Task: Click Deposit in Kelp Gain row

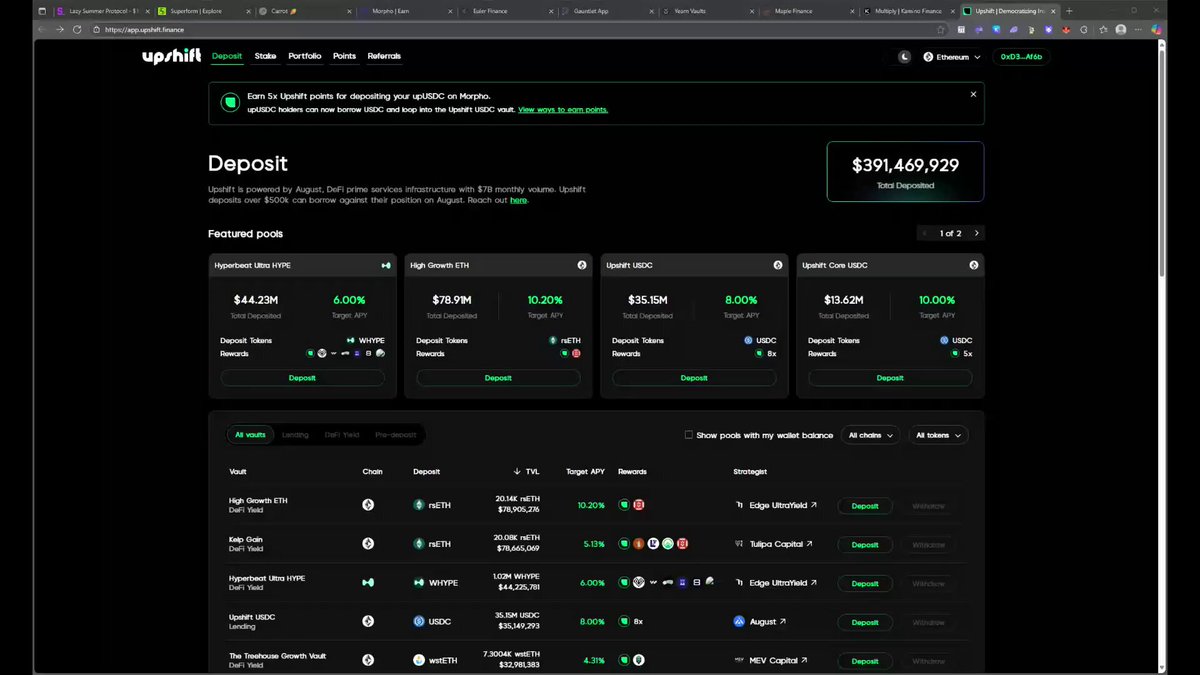Action: tap(865, 545)
